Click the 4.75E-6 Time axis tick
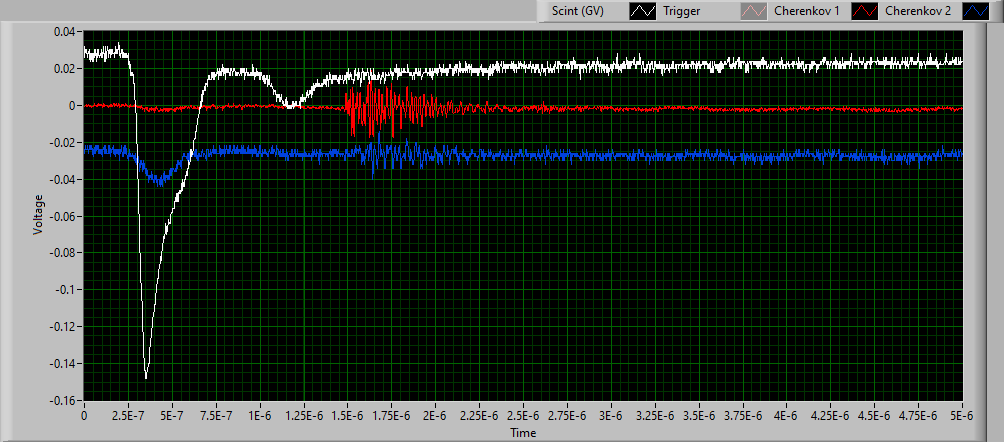The height and width of the screenshot is (442, 1004). pos(919,415)
